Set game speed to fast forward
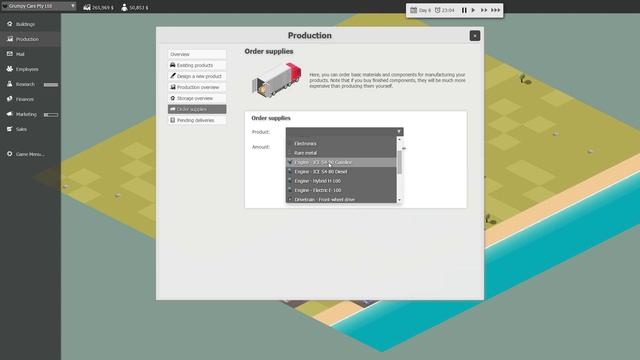Image resolution: width=640 pixels, height=360 pixels. 484,10
